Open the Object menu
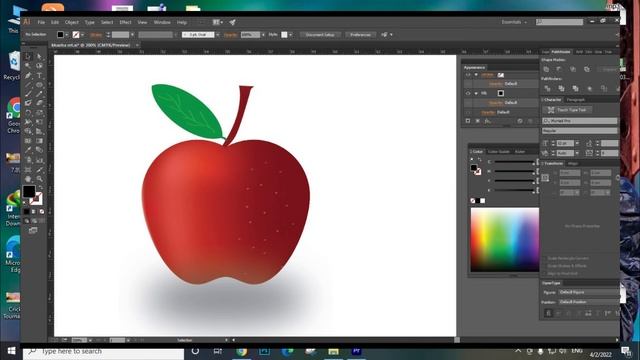The height and width of the screenshot is (360, 640). [x=71, y=22]
